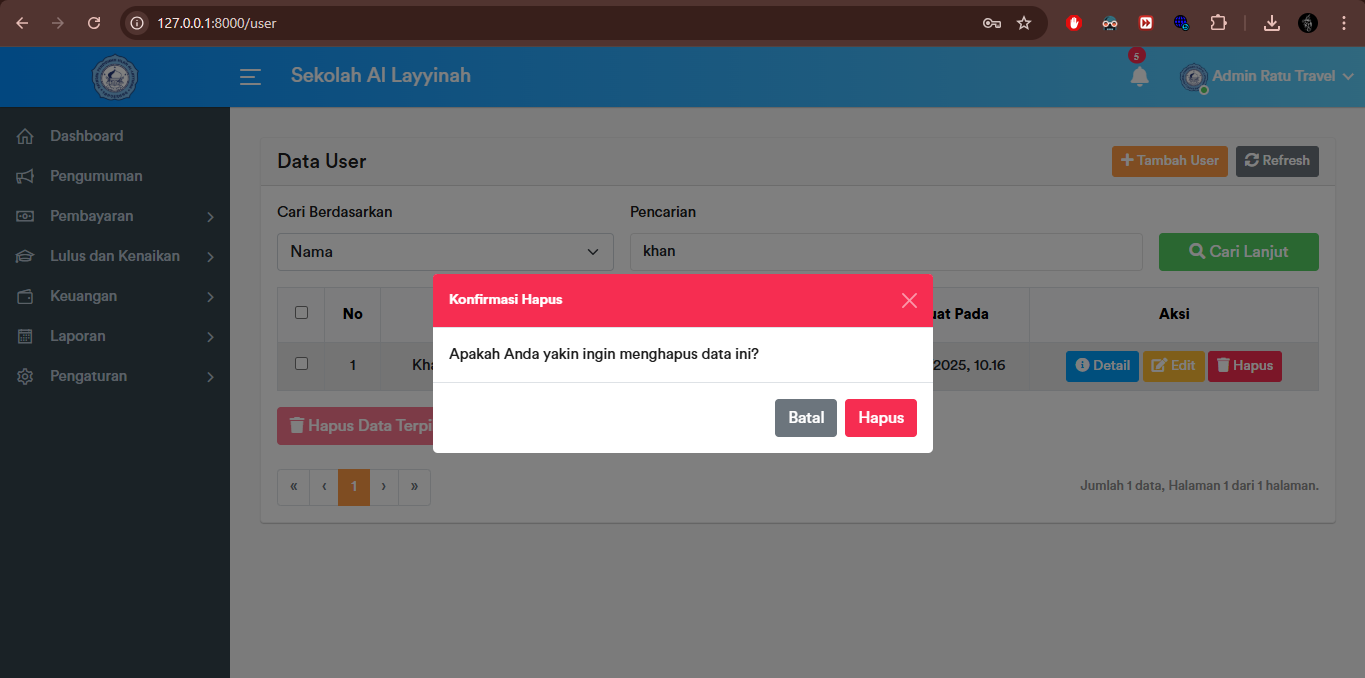The width and height of the screenshot is (1365, 678).
Task: Open the Dashboard sidebar item
Action: click(x=87, y=136)
